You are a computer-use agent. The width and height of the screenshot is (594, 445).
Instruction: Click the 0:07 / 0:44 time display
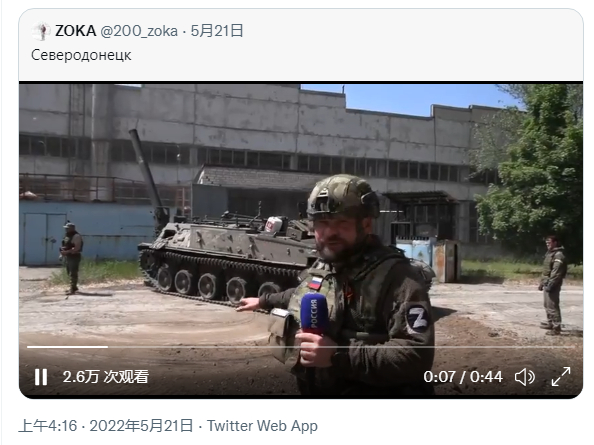(x=463, y=377)
